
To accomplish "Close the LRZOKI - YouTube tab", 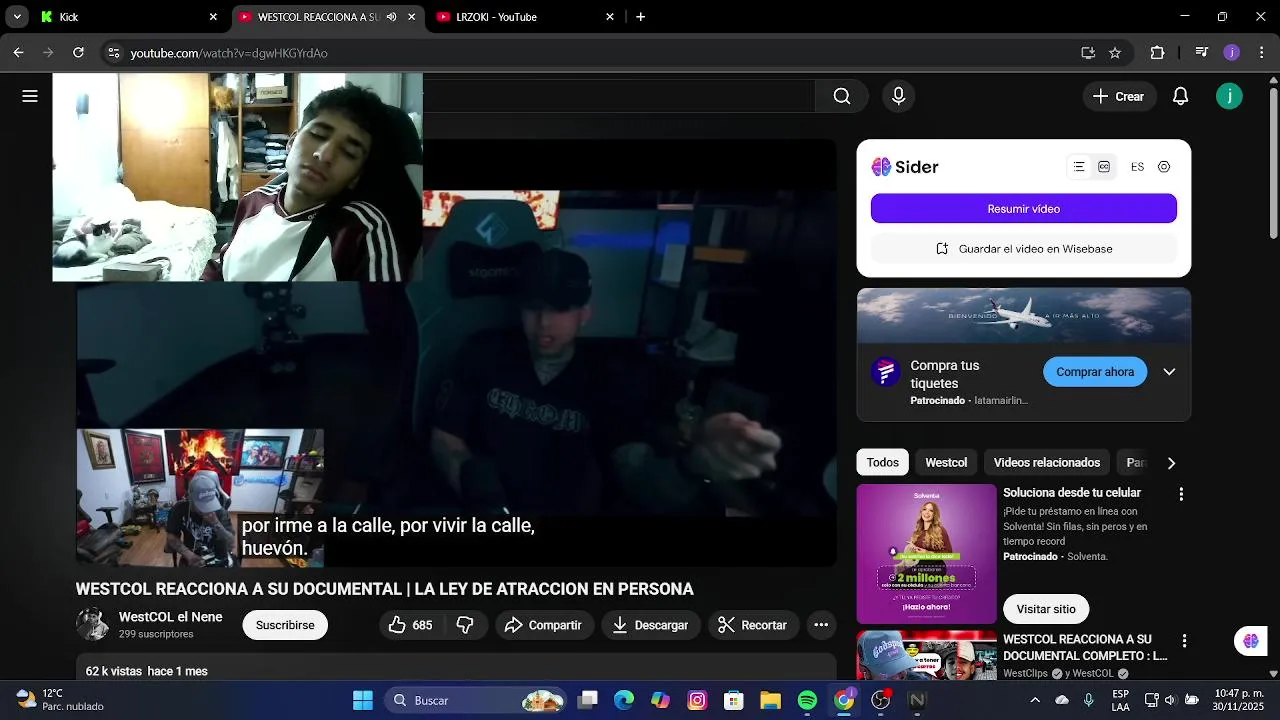I will click(x=610, y=17).
